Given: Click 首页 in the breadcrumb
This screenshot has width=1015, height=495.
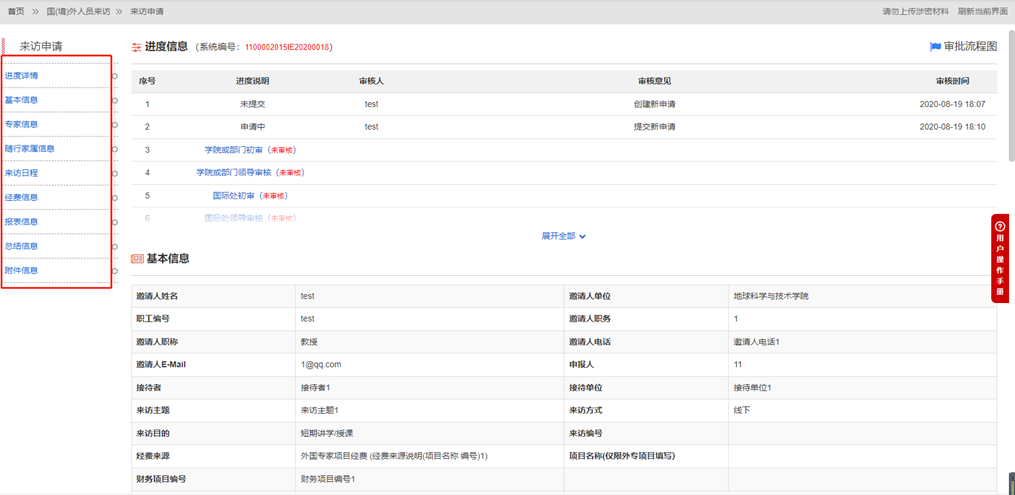Looking at the screenshot, I should point(16,12).
